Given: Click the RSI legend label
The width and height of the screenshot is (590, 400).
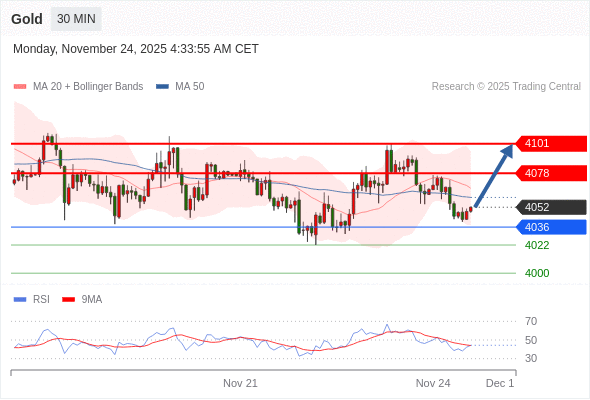Looking at the screenshot, I should (x=41, y=300).
